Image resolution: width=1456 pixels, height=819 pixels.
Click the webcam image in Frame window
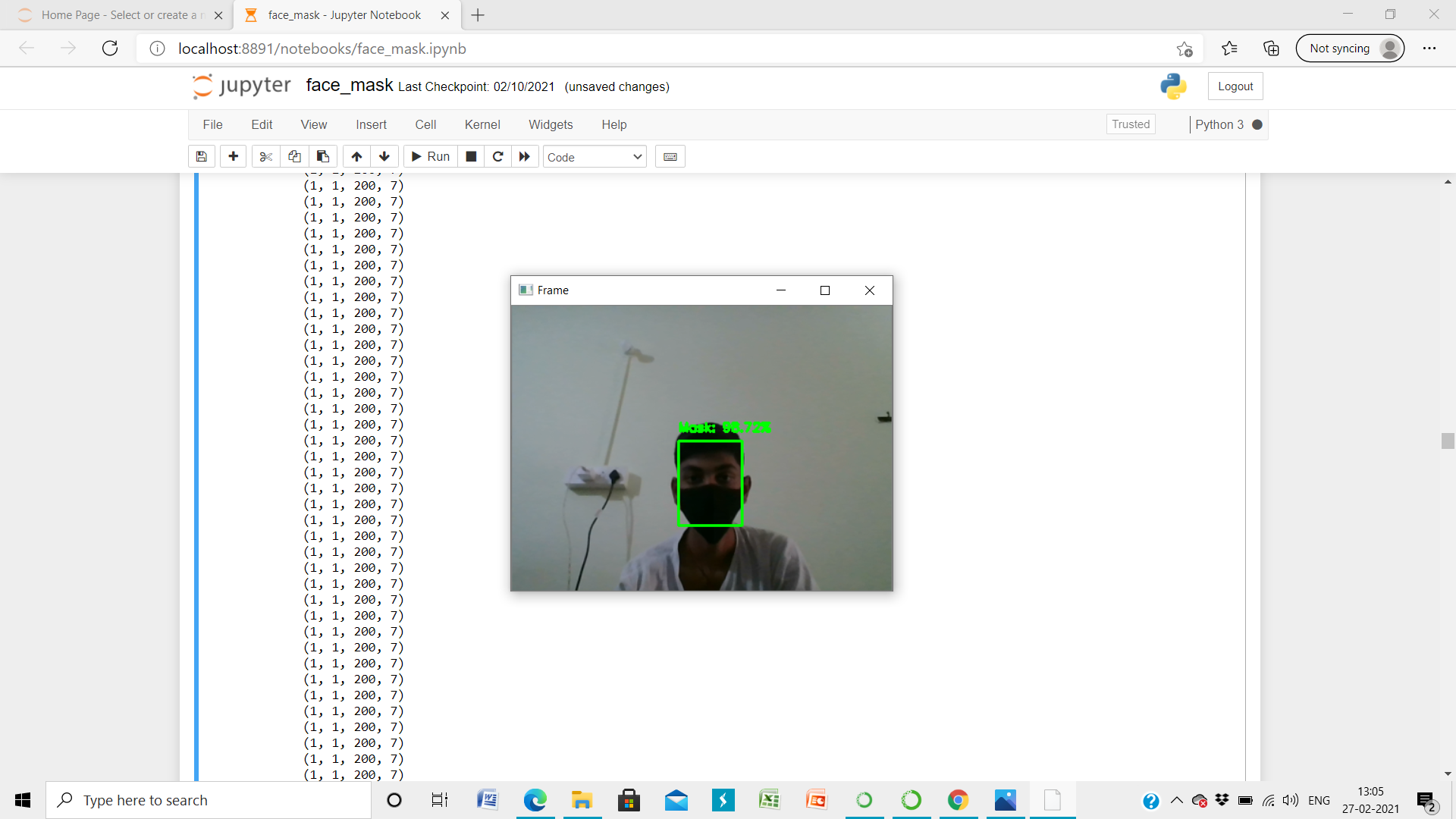point(701,448)
